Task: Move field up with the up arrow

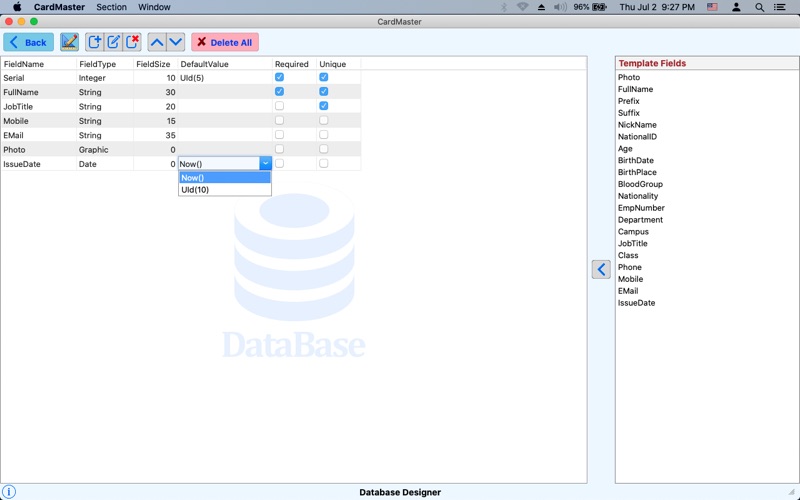Action: point(157,42)
